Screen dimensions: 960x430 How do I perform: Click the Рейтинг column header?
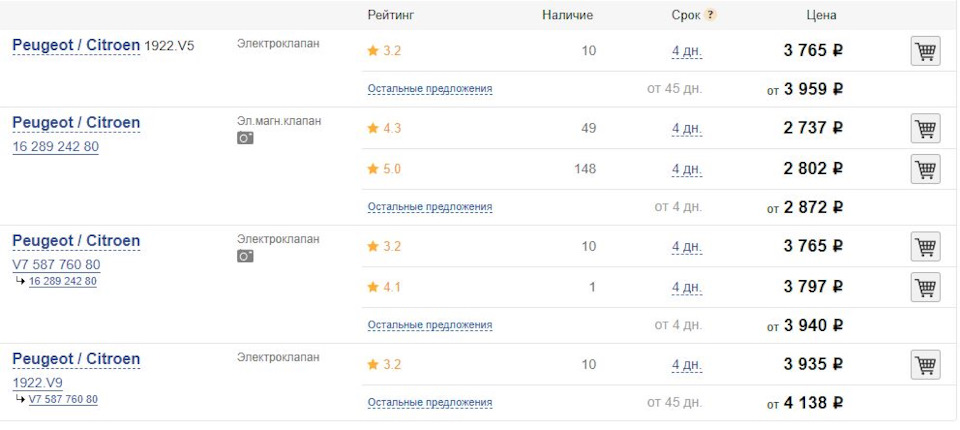(x=390, y=15)
